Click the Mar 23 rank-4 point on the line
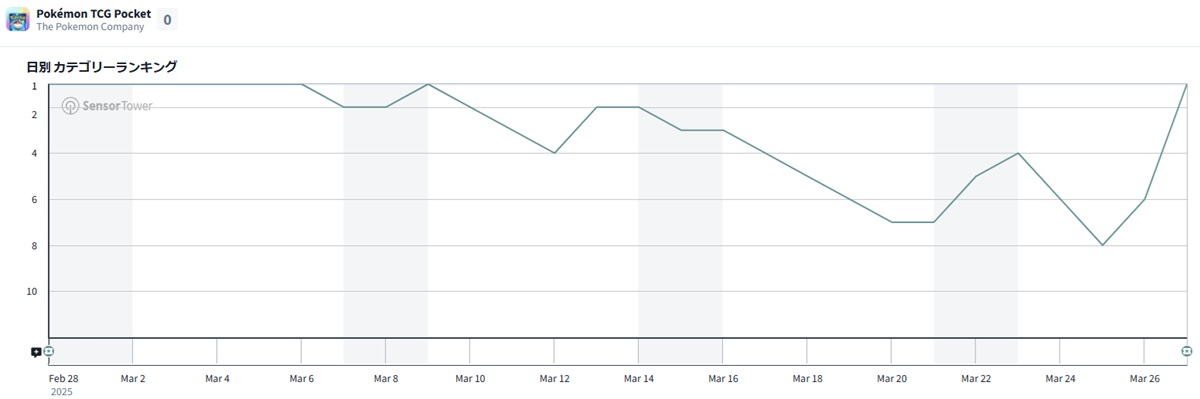 tap(1018, 153)
